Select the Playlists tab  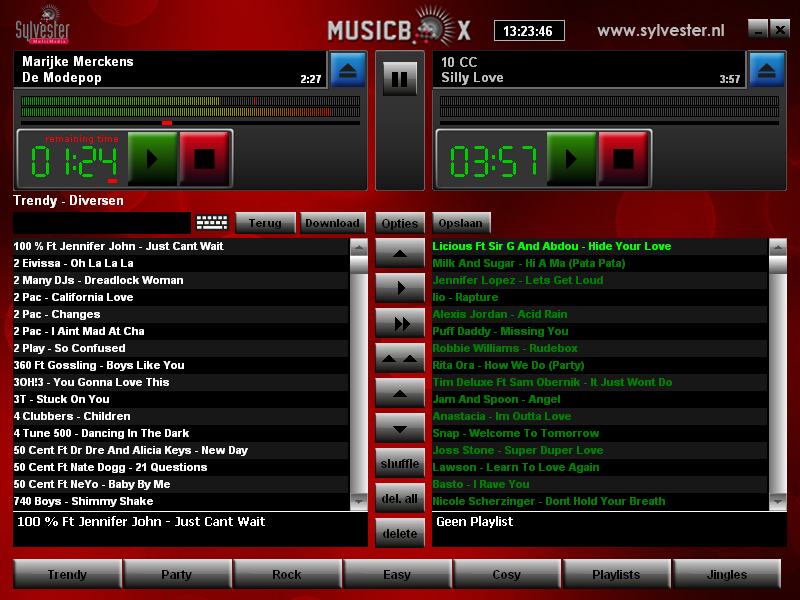coord(616,574)
